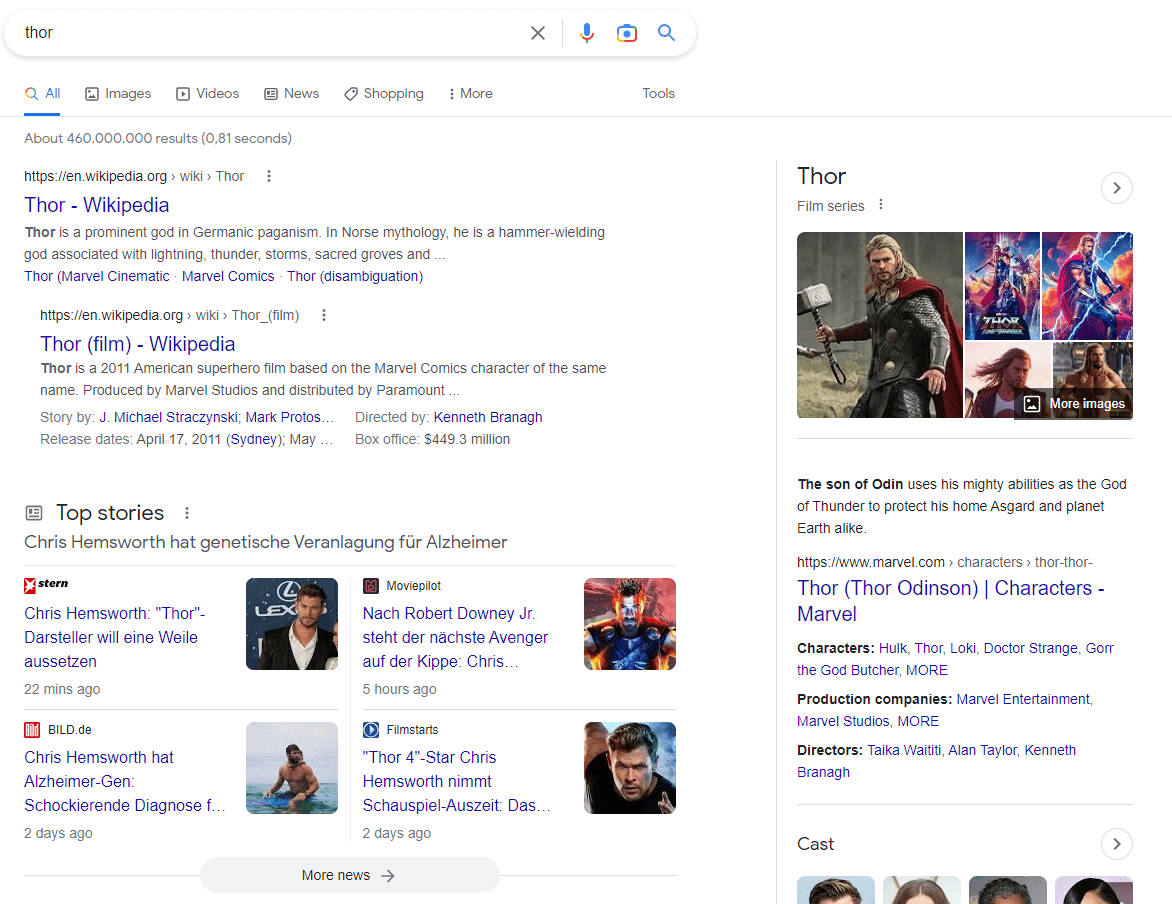This screenshot has height=904, width=1172.
Task: Click the Moviepilot publisher icon
Action: click(x=371, y=586)
